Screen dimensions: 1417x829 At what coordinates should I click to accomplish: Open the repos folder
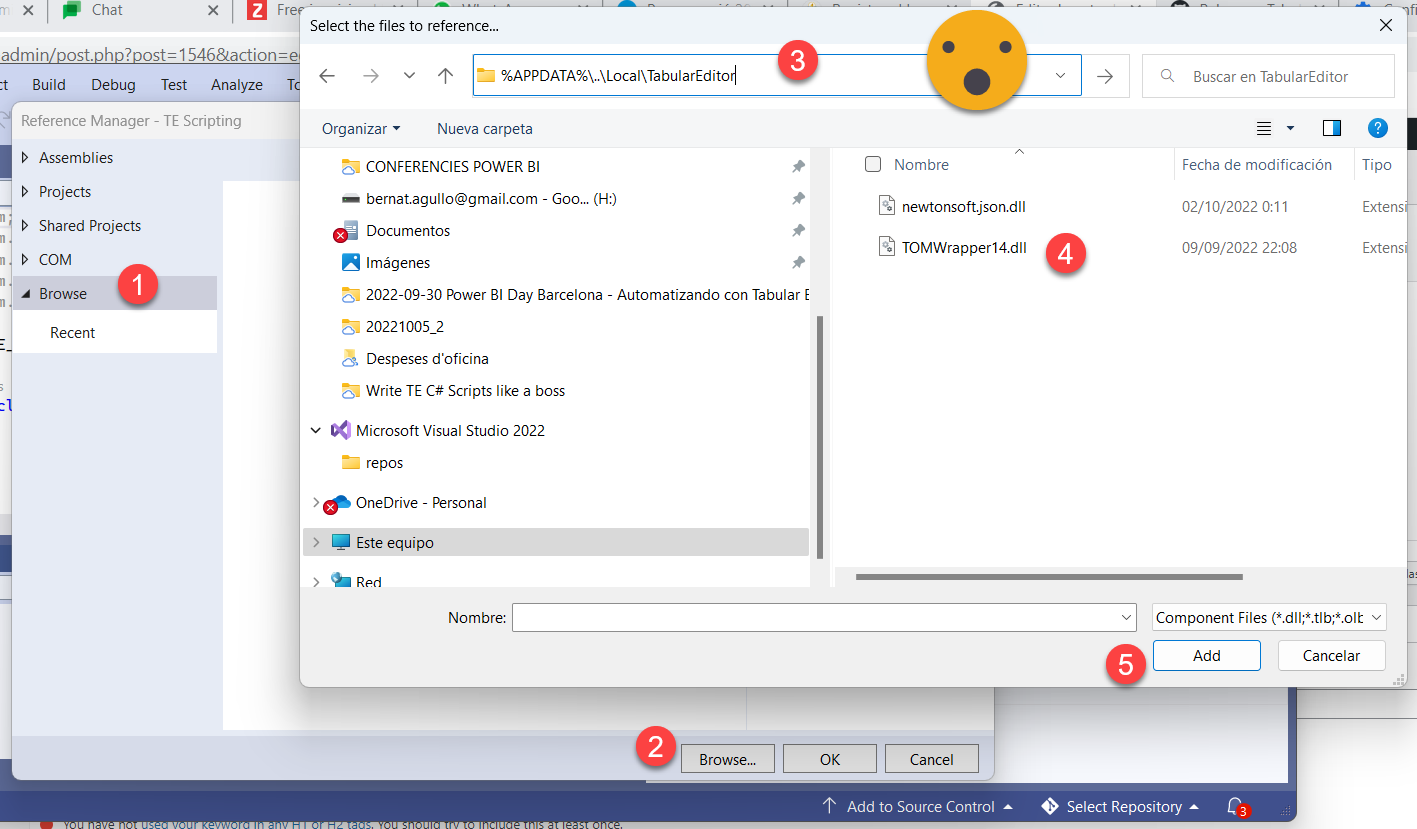click(x=384, y=463)
